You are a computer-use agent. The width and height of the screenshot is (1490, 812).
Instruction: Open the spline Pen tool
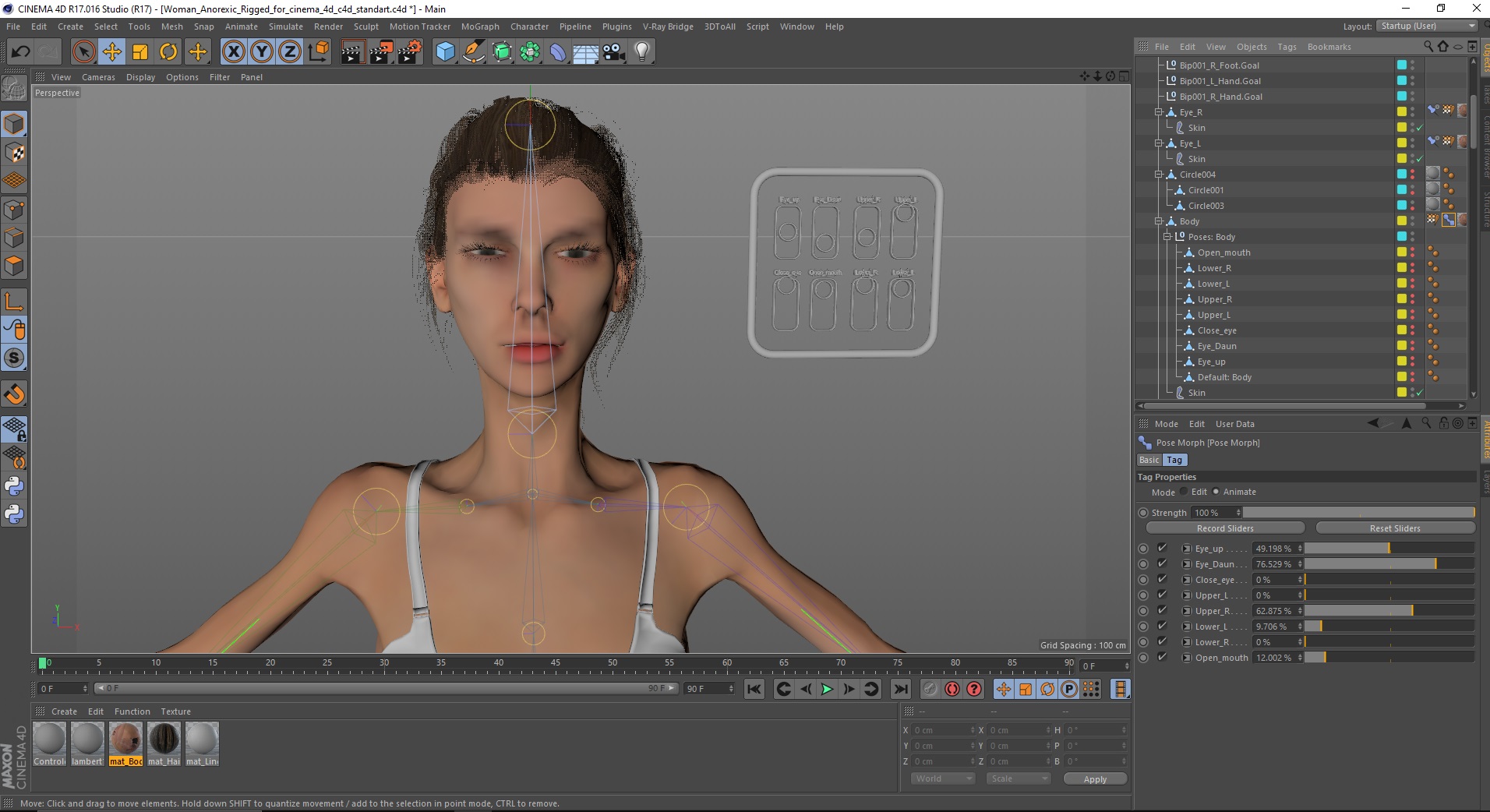click(x=473, y=52)
